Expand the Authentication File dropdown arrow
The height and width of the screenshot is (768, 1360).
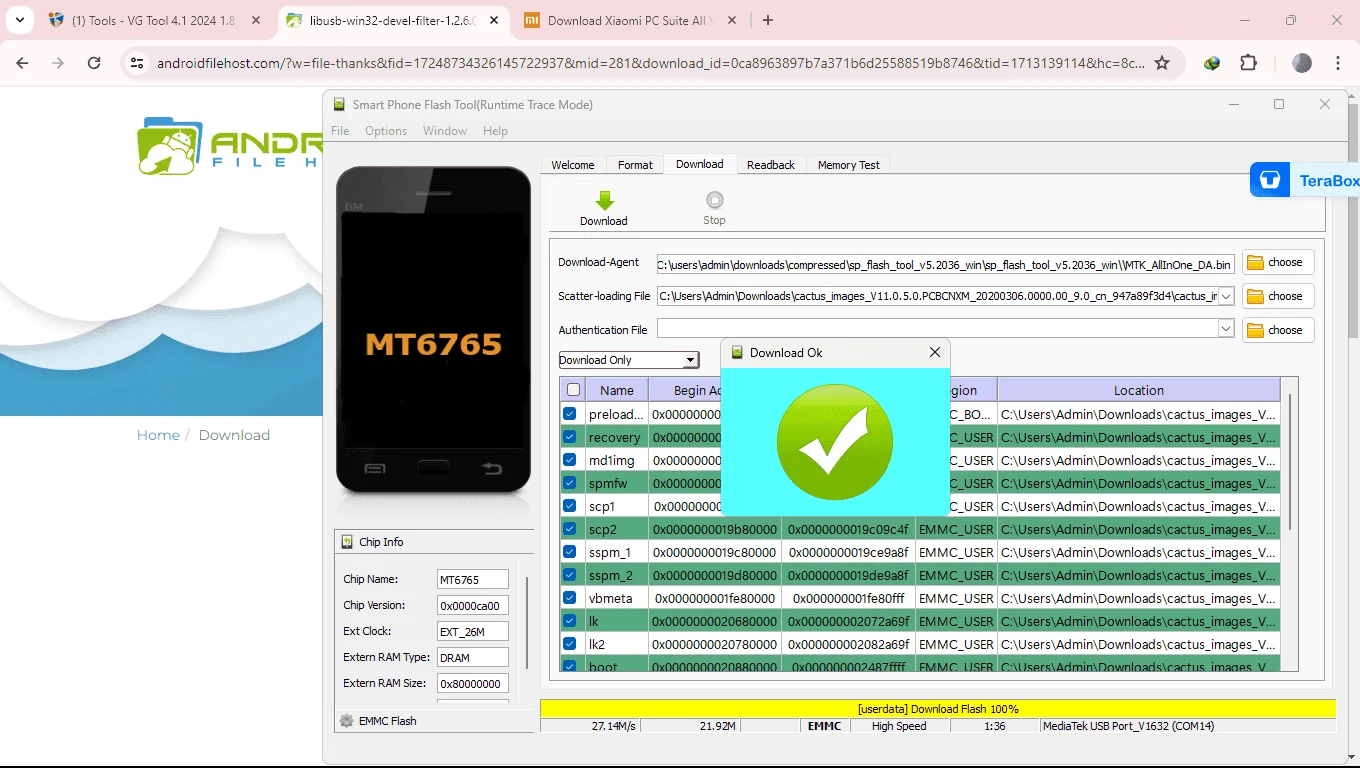pyautogui.click(x=1226, y=328)
